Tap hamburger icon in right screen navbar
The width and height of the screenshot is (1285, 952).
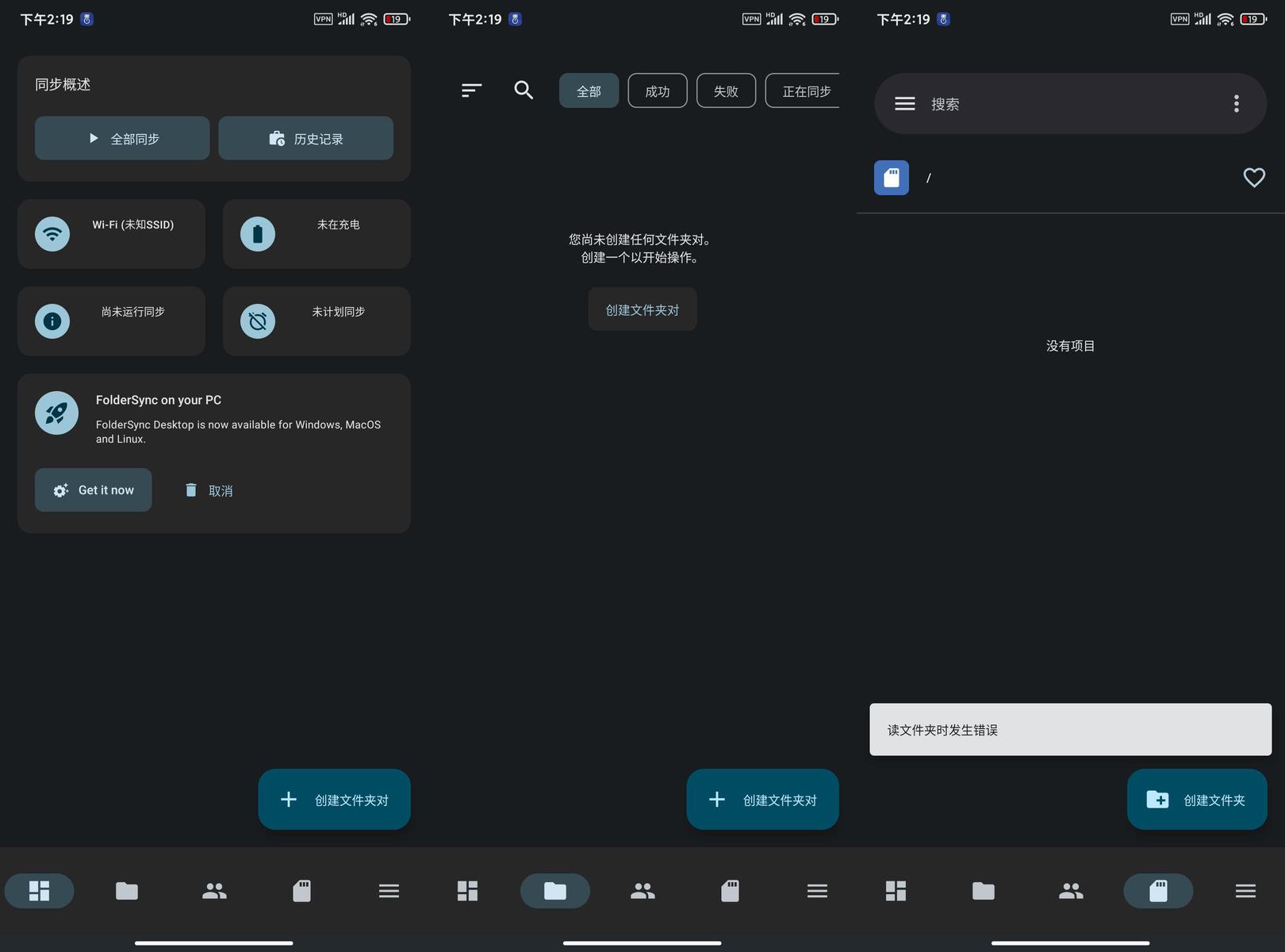[x=1245, y=891]
